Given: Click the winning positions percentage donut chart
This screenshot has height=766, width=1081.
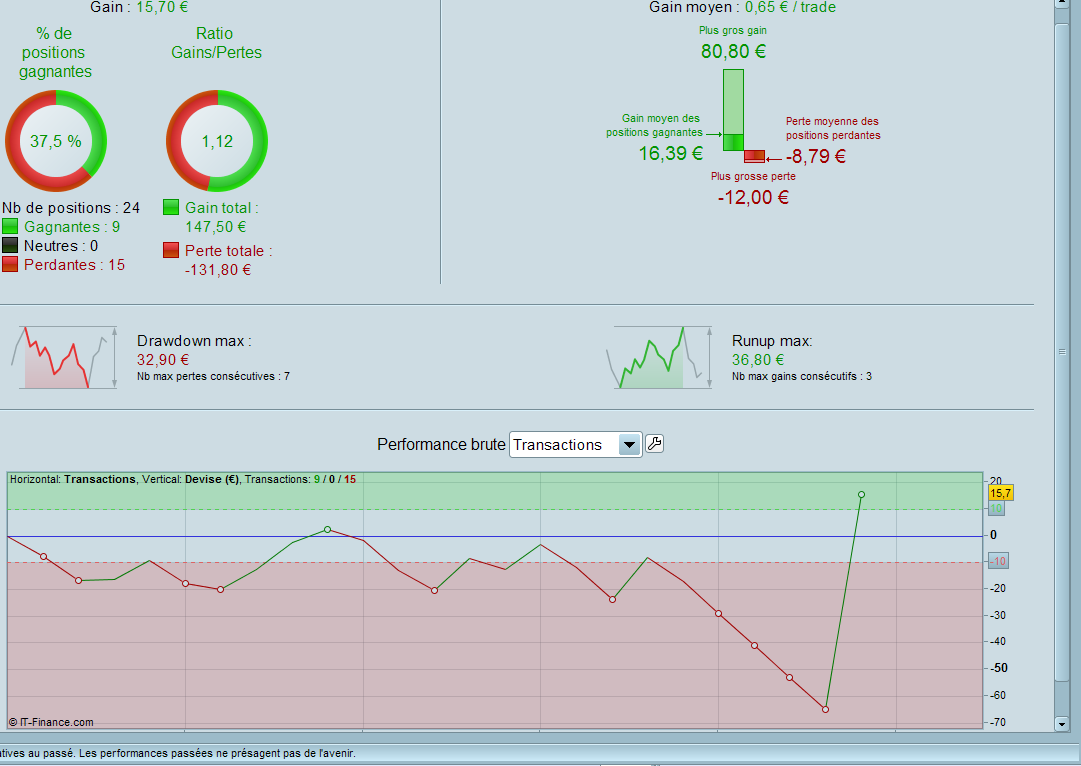Looking at the screenshot, I should pyautogui.click(x=56, y=141).
